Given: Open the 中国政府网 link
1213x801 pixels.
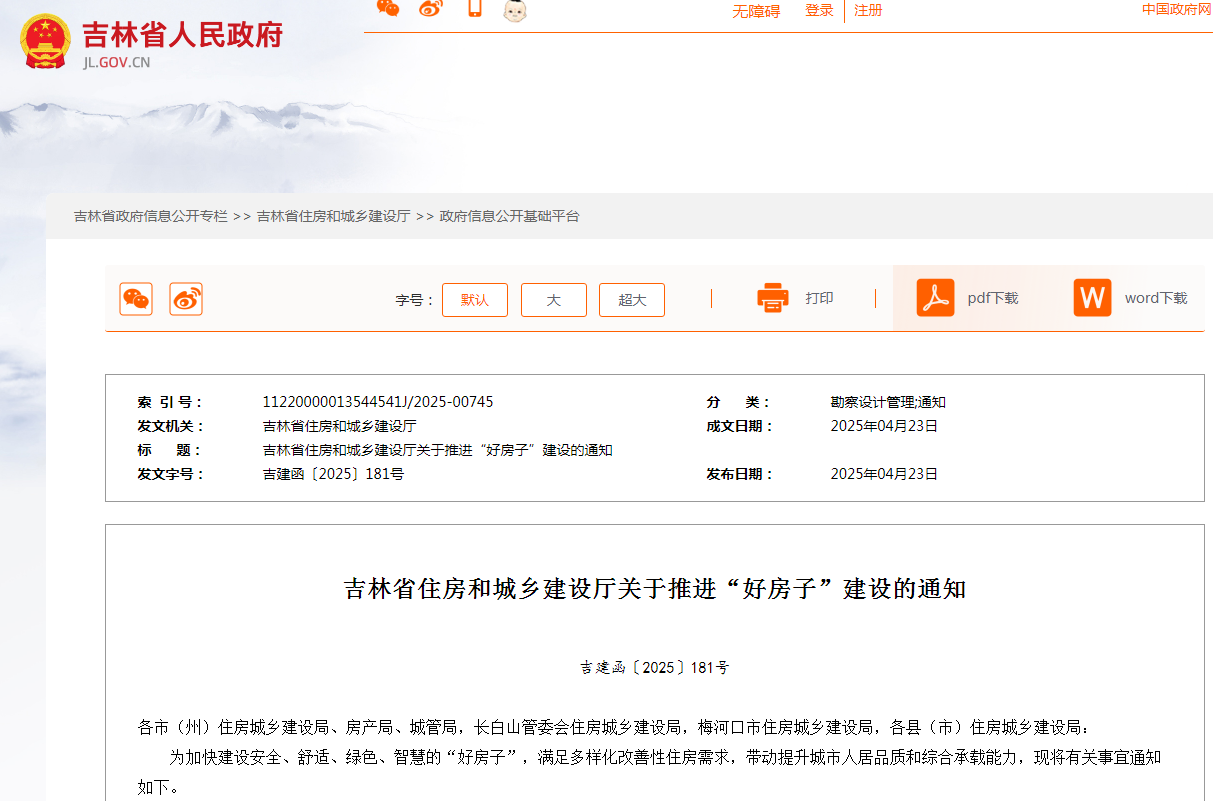Looking at the screenshot, I should coord(1176,10).
